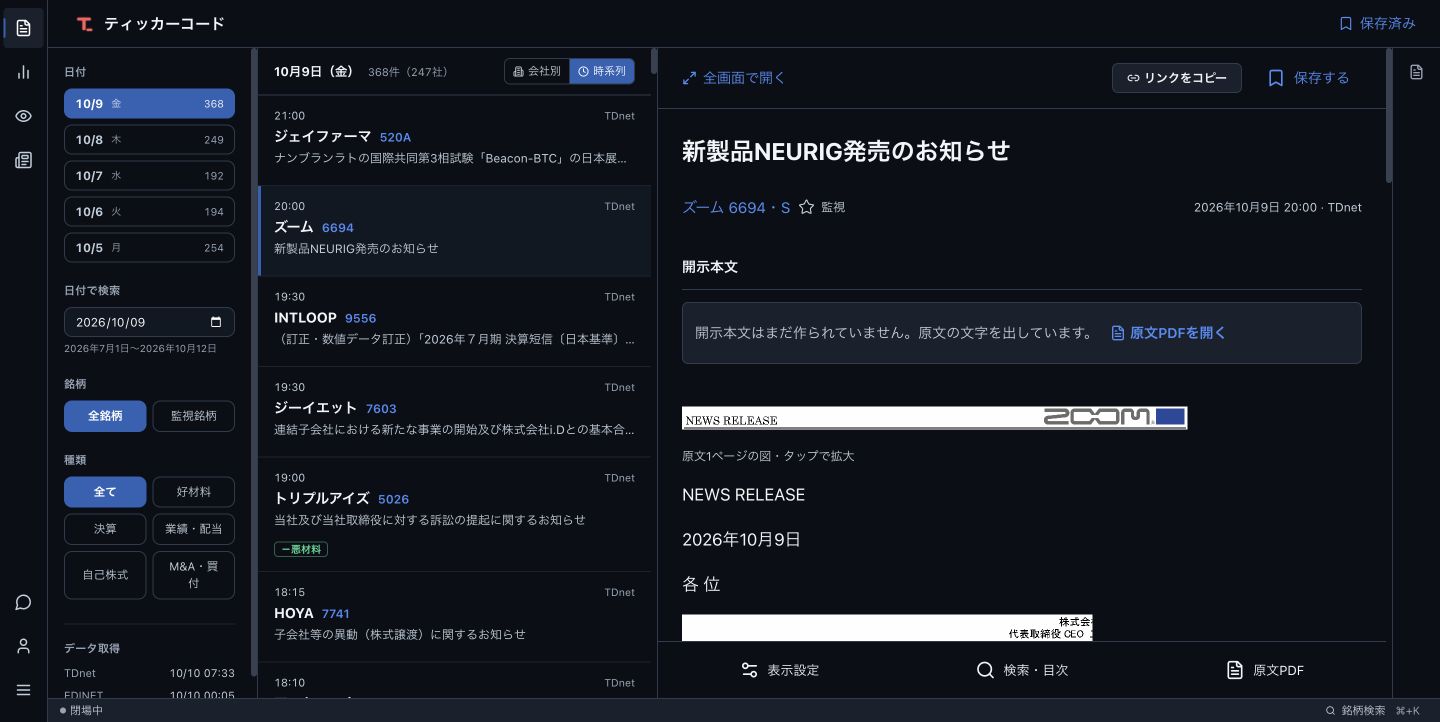Open 原文PDFを開く link
This screenshot has height=722, width=1440.
(1168, 333)
